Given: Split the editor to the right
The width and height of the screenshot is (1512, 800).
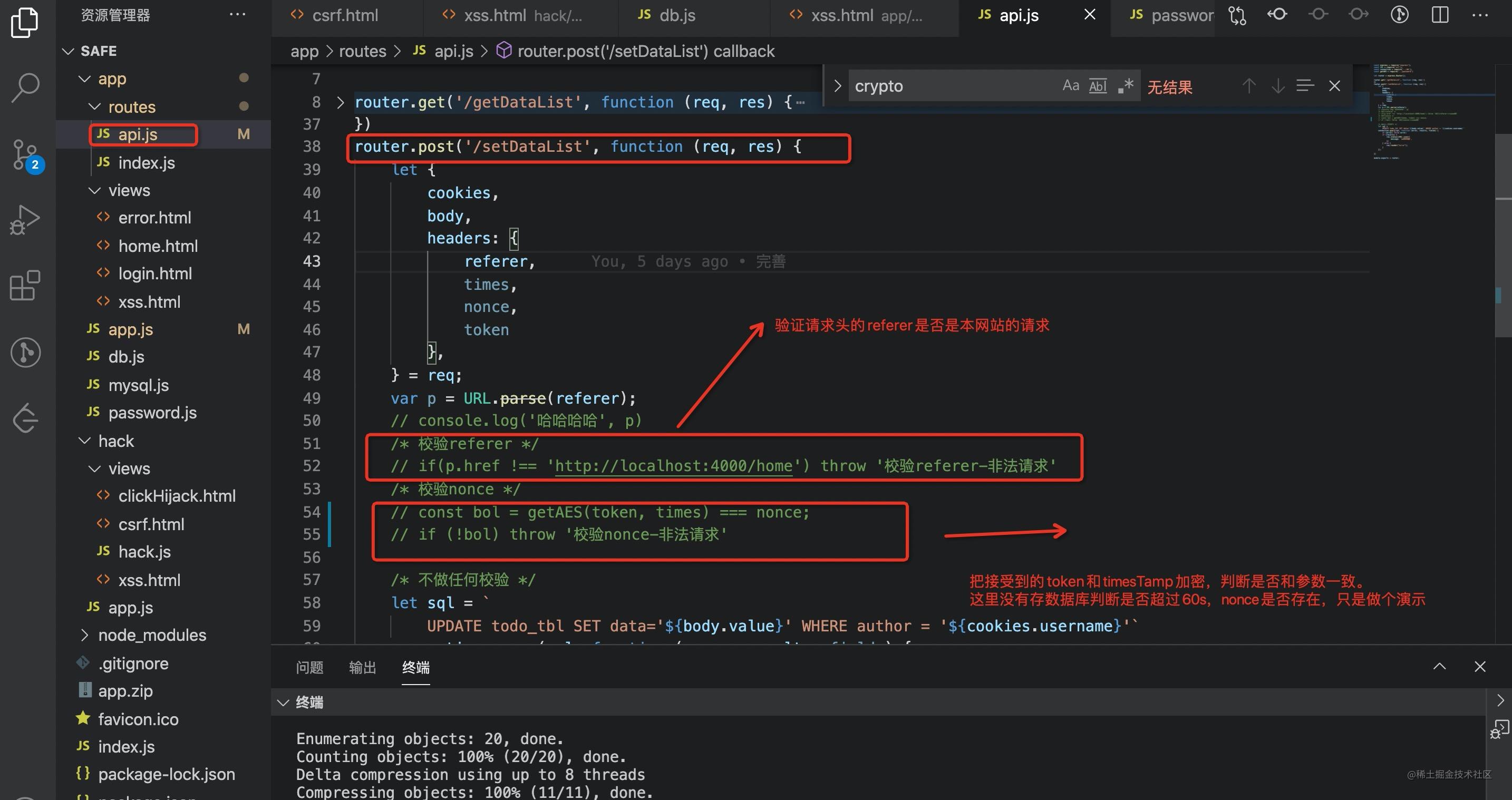Looking at the screenshot, I should click(1440, 15).
